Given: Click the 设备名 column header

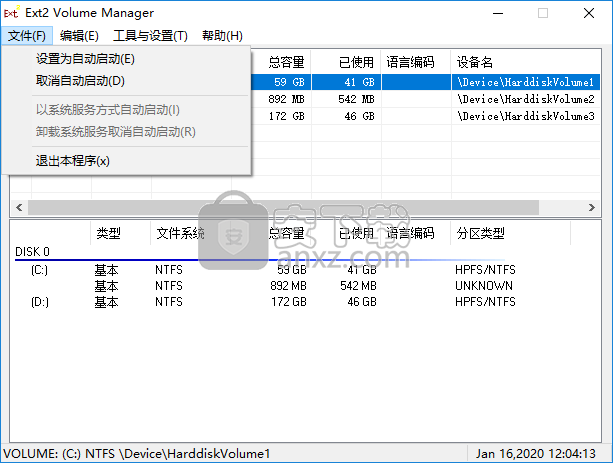Looking at the screenshot, I should pyautogui.click(x=475, y=62).
